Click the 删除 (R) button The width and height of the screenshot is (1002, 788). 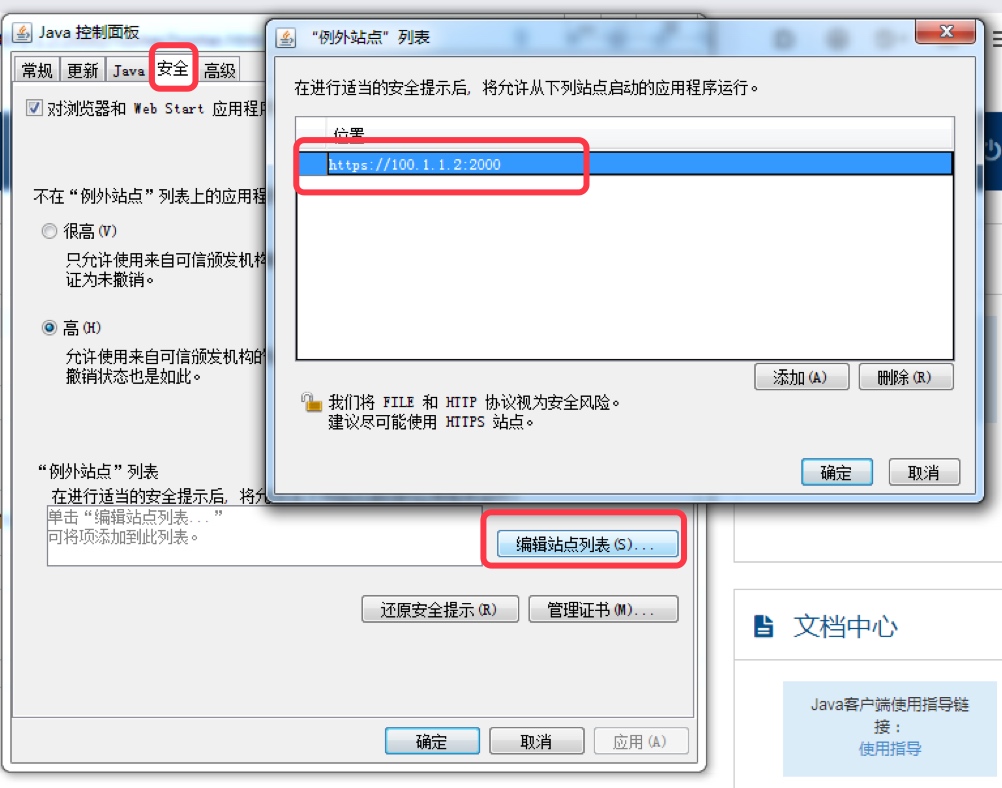point(906,377)
